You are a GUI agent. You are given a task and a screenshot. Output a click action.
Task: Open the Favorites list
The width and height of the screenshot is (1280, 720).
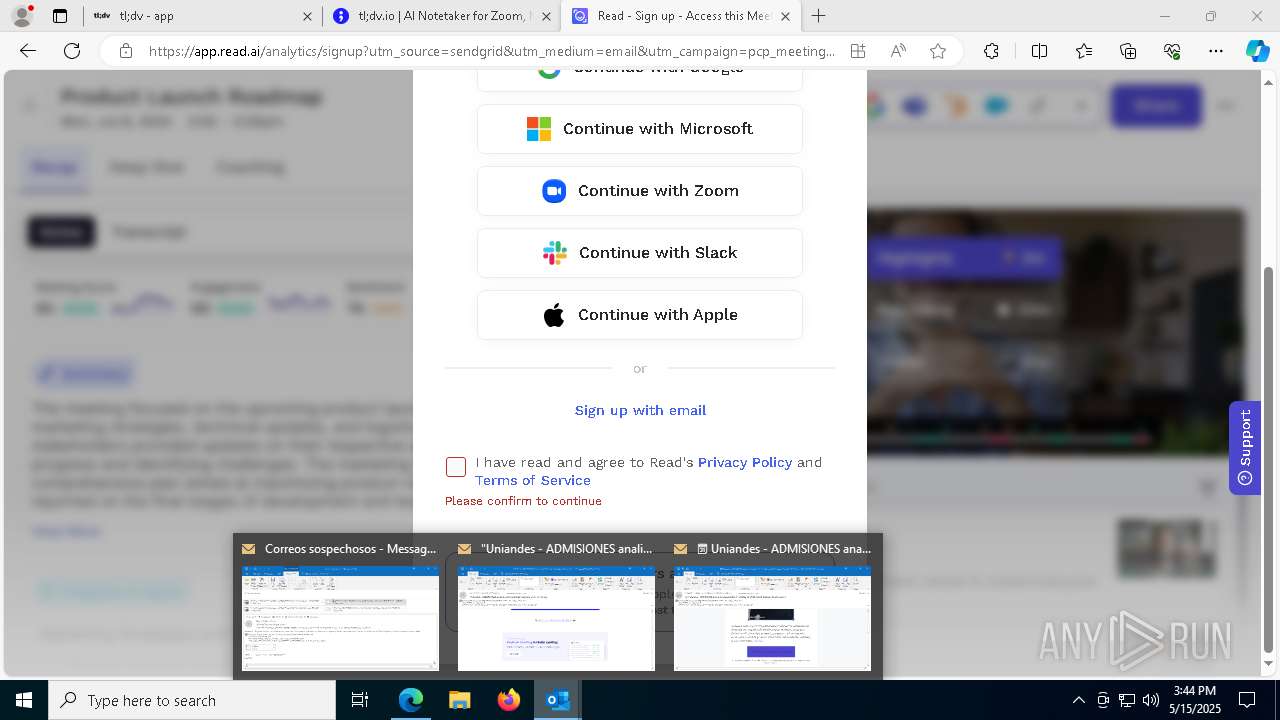[1084, 51]
